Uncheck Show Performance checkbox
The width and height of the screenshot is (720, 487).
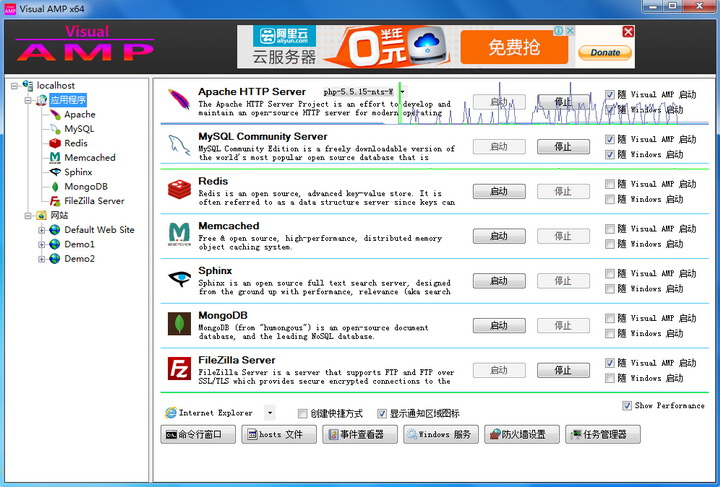coord(627,405)
